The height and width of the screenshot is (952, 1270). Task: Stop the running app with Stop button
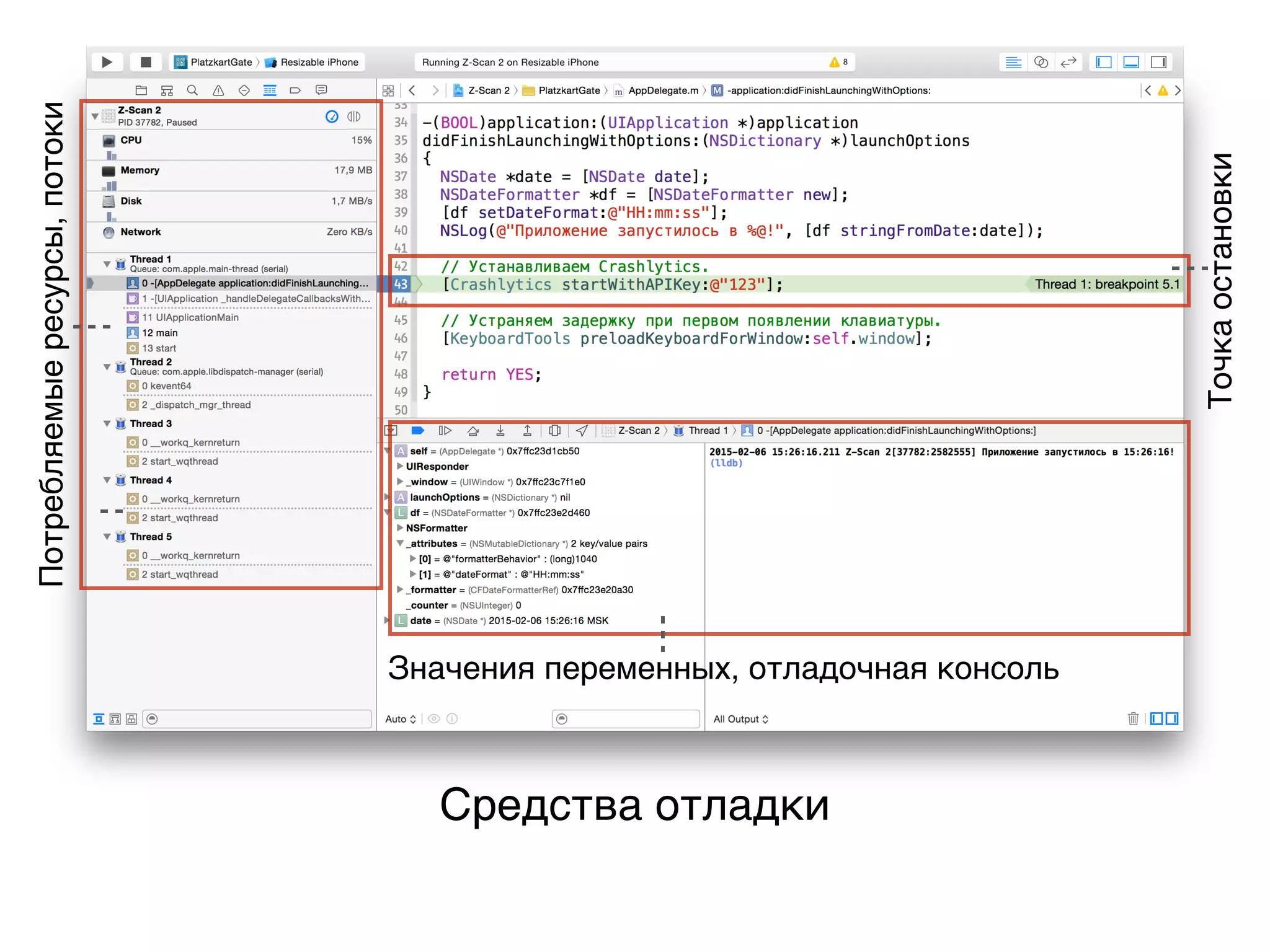click(x=146, y=62)
